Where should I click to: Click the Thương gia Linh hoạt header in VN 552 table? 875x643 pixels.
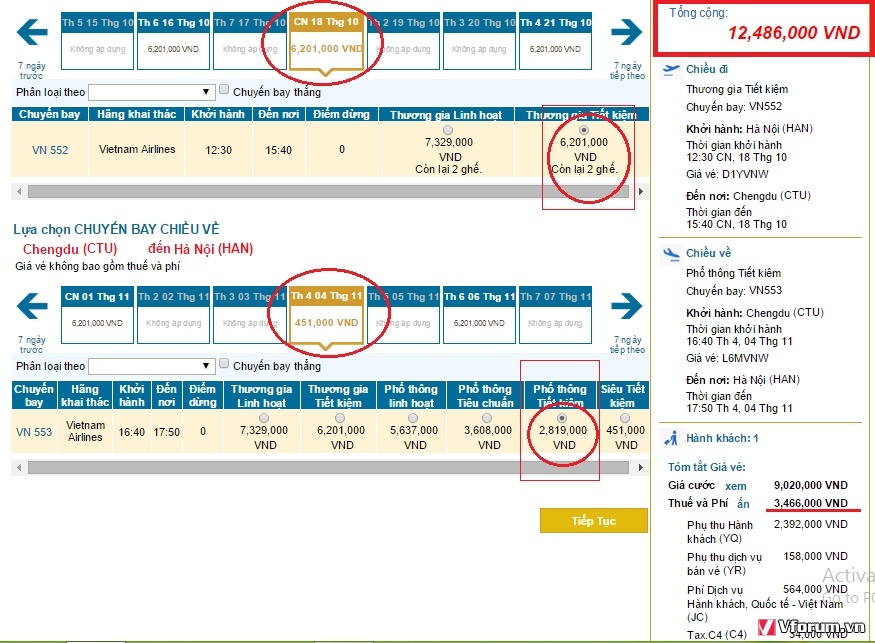[x=446, y=114]
